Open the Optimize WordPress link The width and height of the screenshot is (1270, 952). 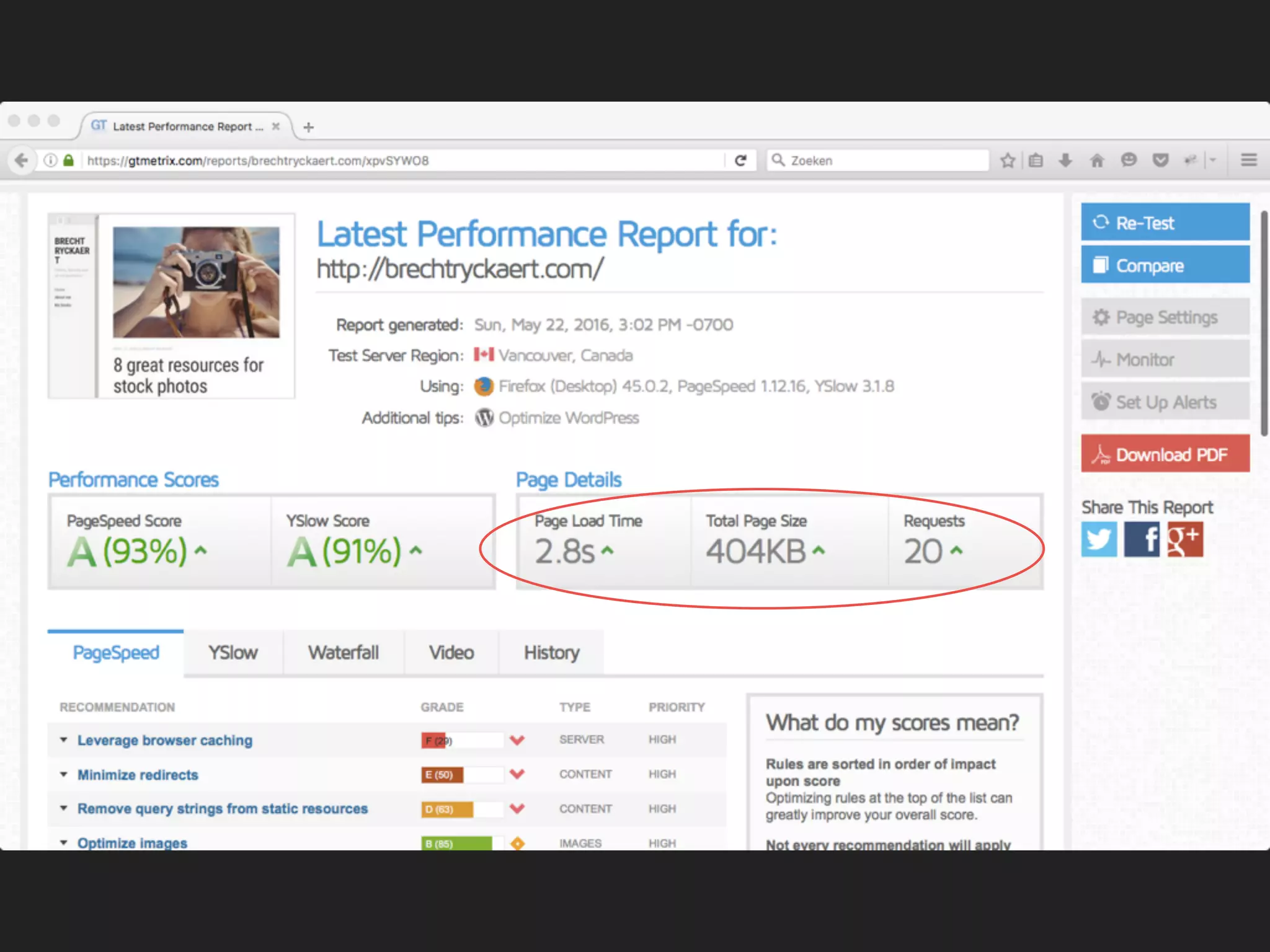pos(569,418)
